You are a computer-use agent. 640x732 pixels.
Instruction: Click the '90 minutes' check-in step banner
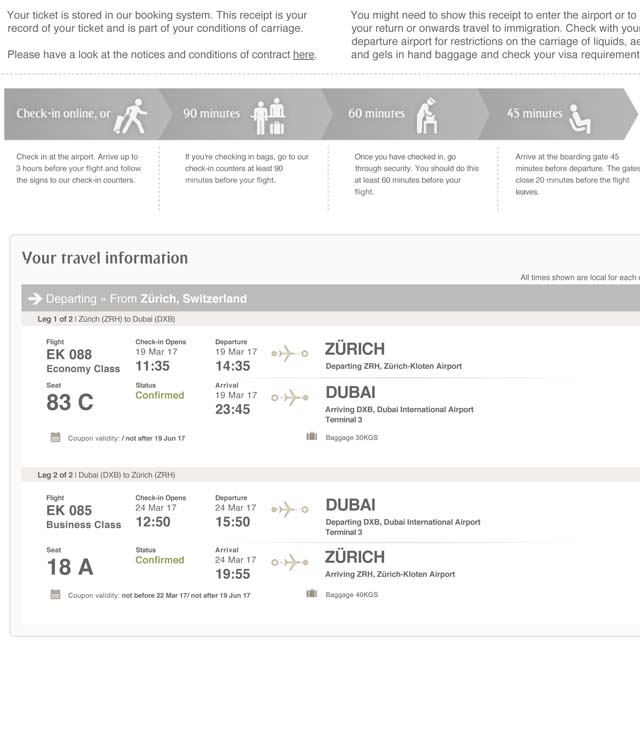click(x=243, y=114)
